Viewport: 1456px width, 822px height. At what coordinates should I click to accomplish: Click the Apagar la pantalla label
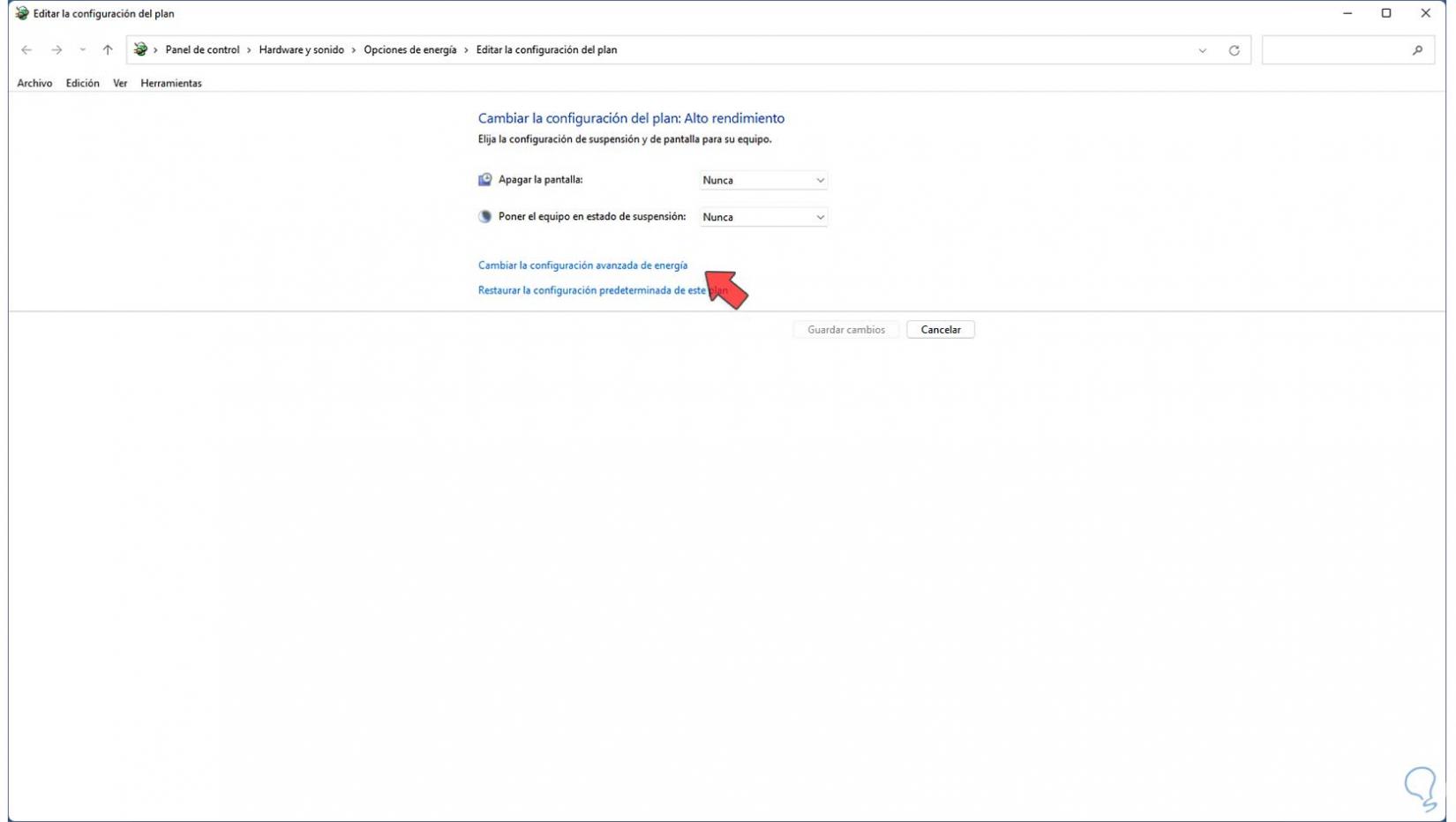point(540,180)
